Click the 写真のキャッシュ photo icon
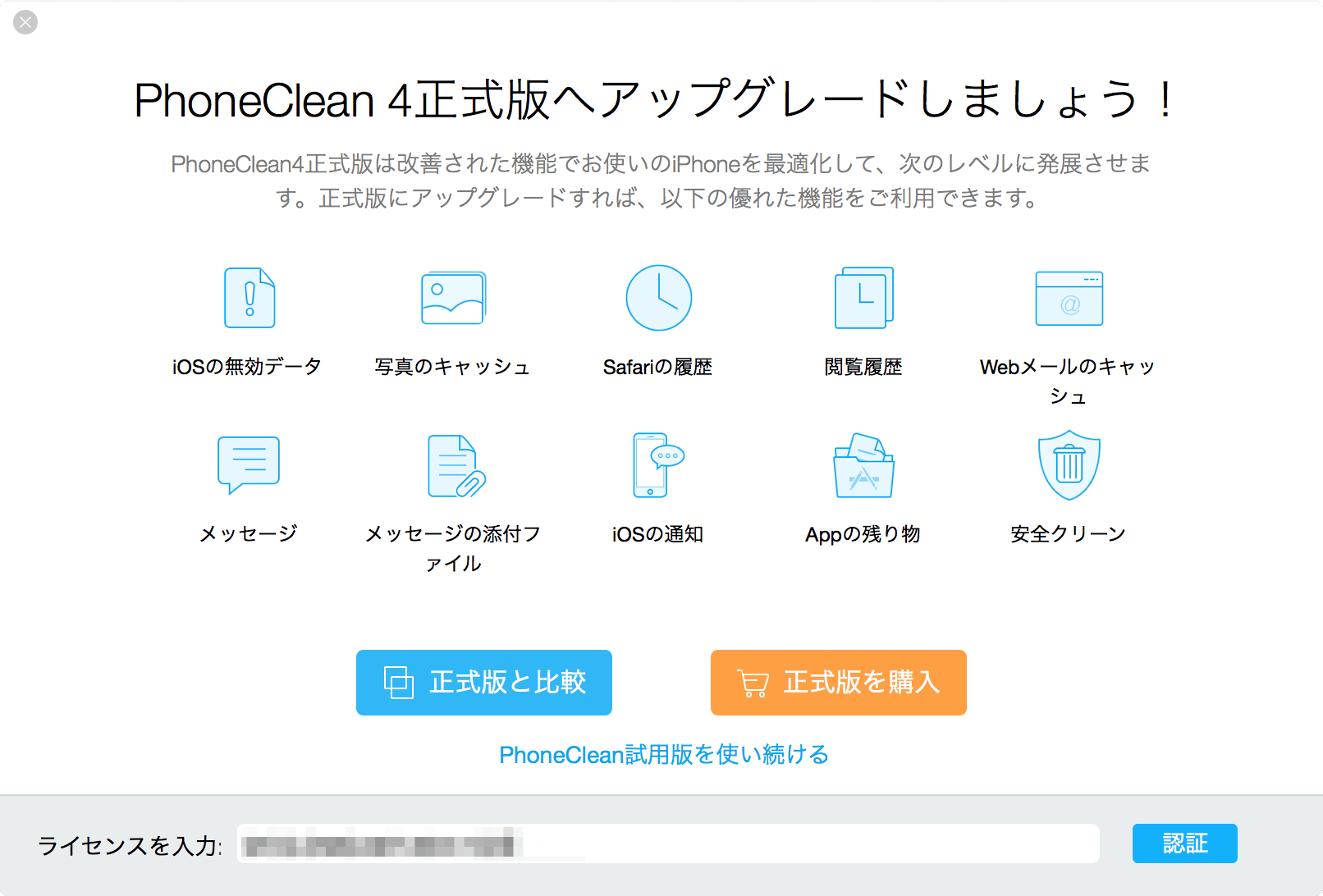Image resolution: width=1323 pixels, height=896 pixels. pyautogui.click(x=453, y=298)
